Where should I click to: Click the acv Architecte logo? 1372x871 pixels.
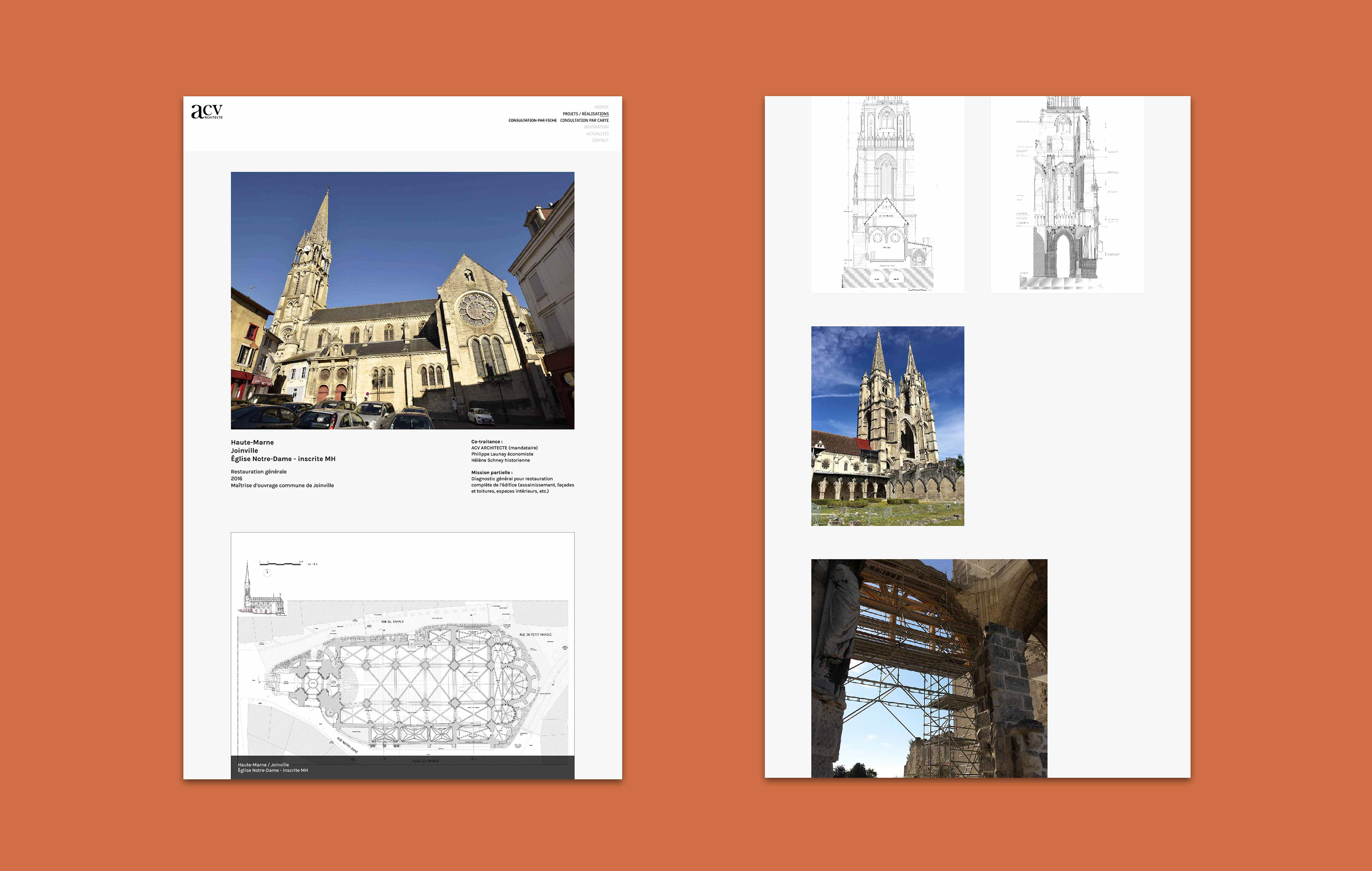(x=207, y=112)
